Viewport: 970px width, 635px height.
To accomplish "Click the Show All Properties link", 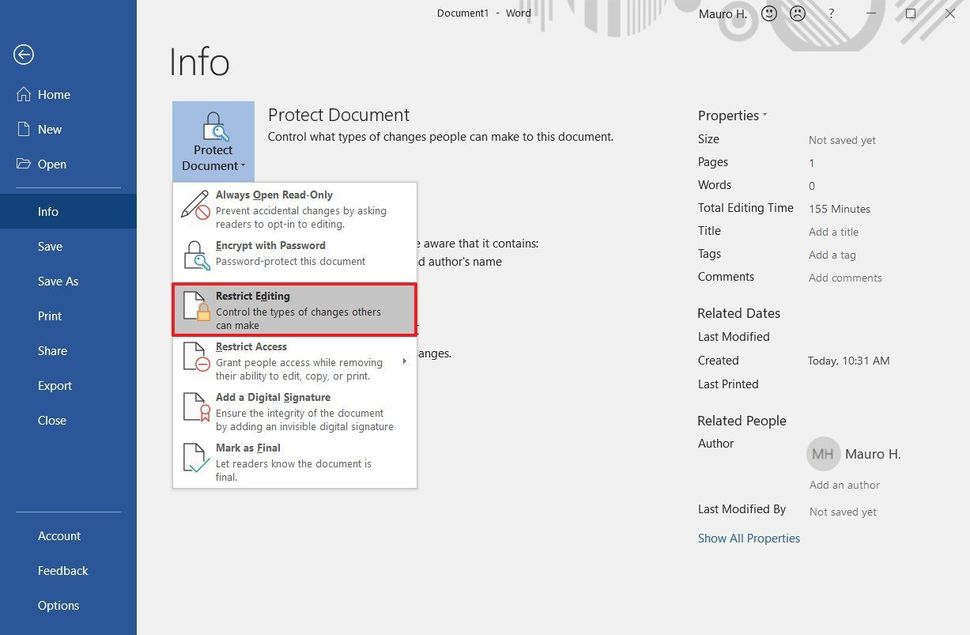I will tap(748, 537).
